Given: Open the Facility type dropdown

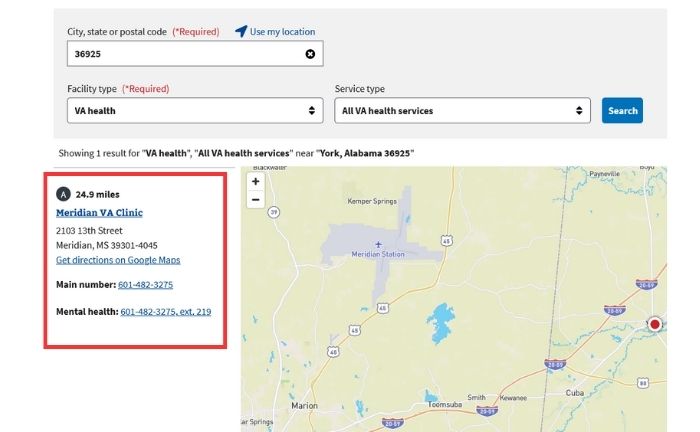Looking at the screenshot, I should pyautogui.click(x=194, y=110).
